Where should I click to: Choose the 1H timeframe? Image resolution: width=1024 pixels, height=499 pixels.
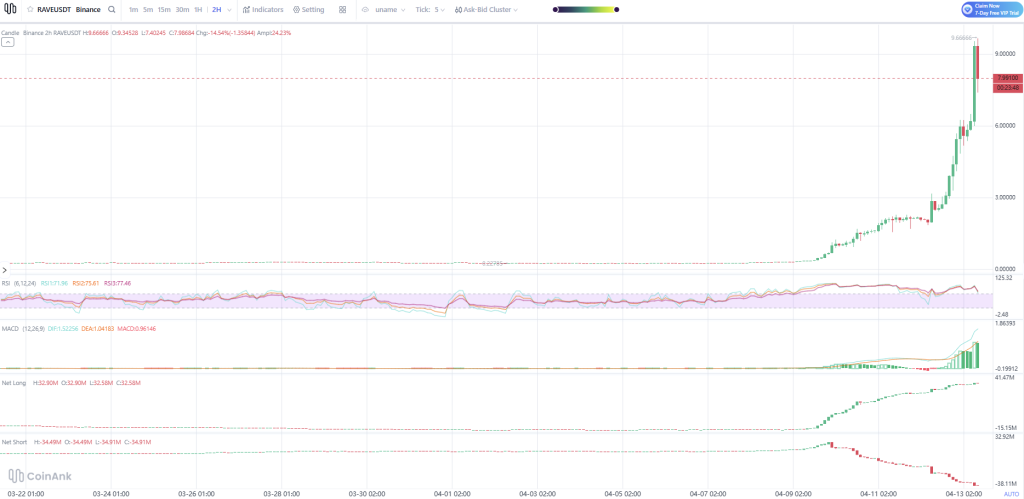(198, 9)
